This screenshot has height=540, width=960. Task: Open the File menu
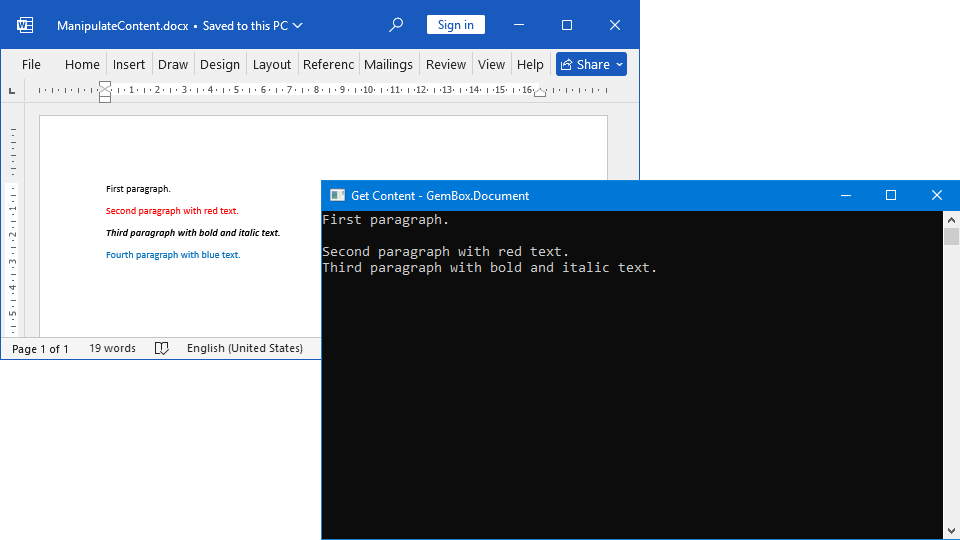[x=31, y=64]
